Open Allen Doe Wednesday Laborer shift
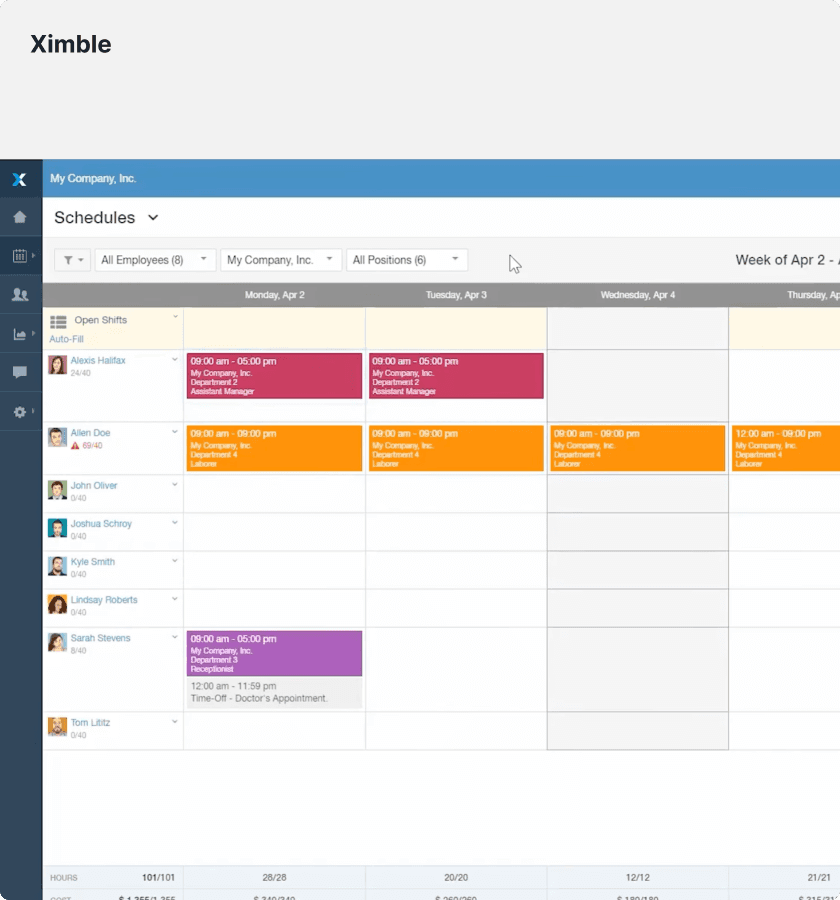 637,448
